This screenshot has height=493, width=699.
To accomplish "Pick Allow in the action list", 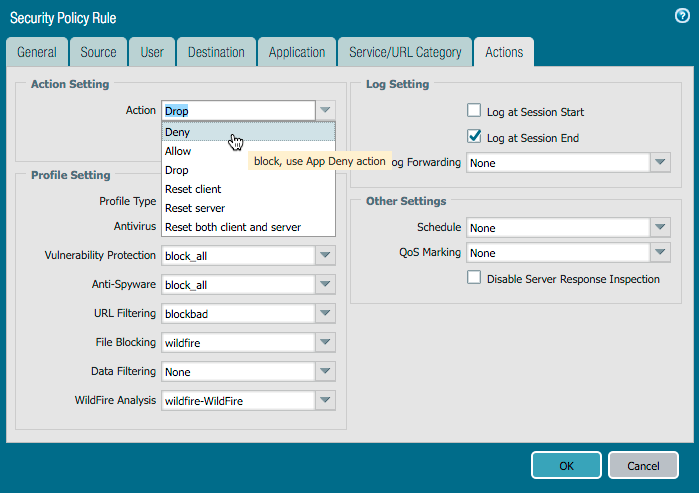I will pyautogui.click(x=178, y=151).
